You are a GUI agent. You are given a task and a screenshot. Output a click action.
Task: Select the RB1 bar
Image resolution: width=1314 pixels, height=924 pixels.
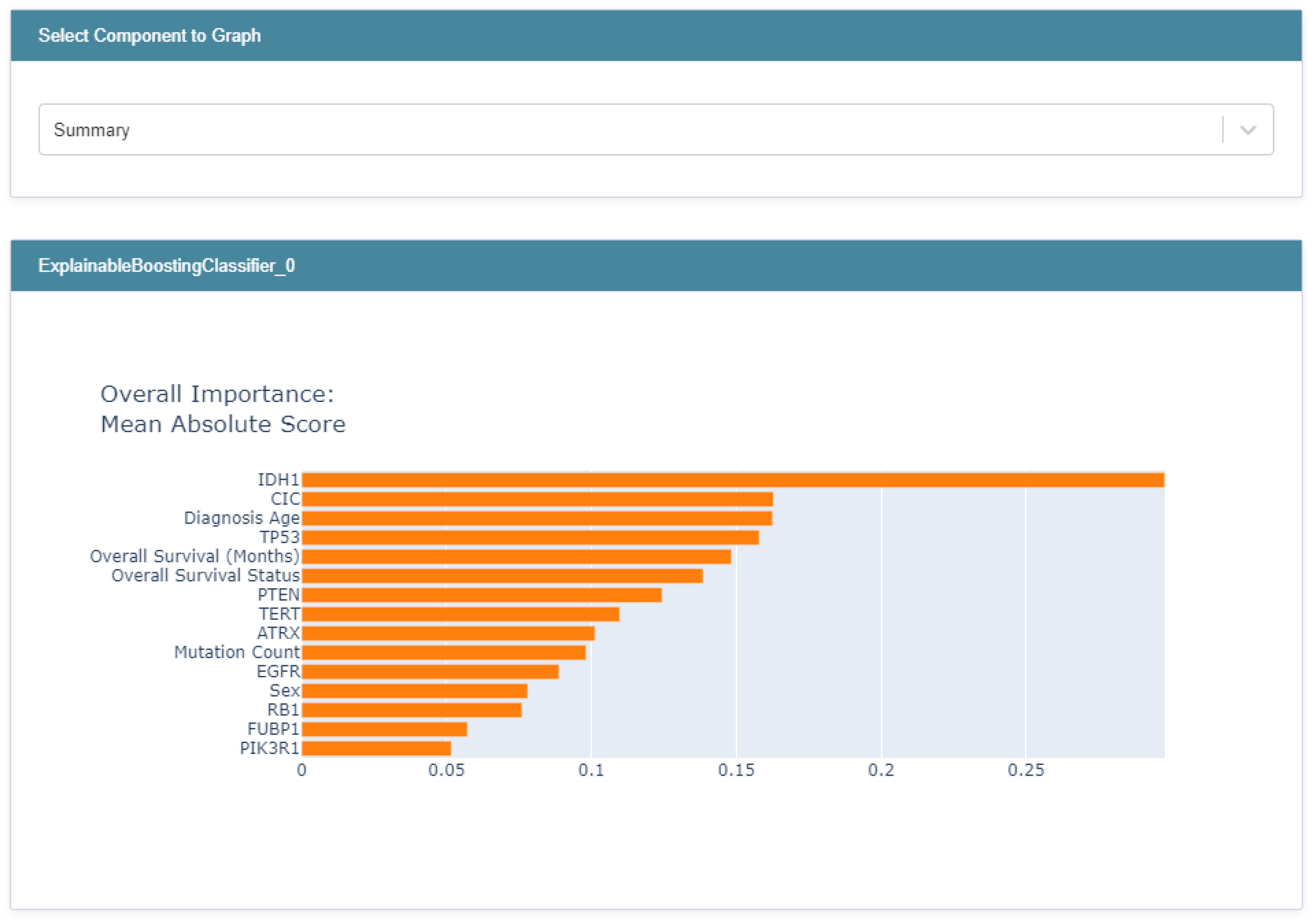411,710
